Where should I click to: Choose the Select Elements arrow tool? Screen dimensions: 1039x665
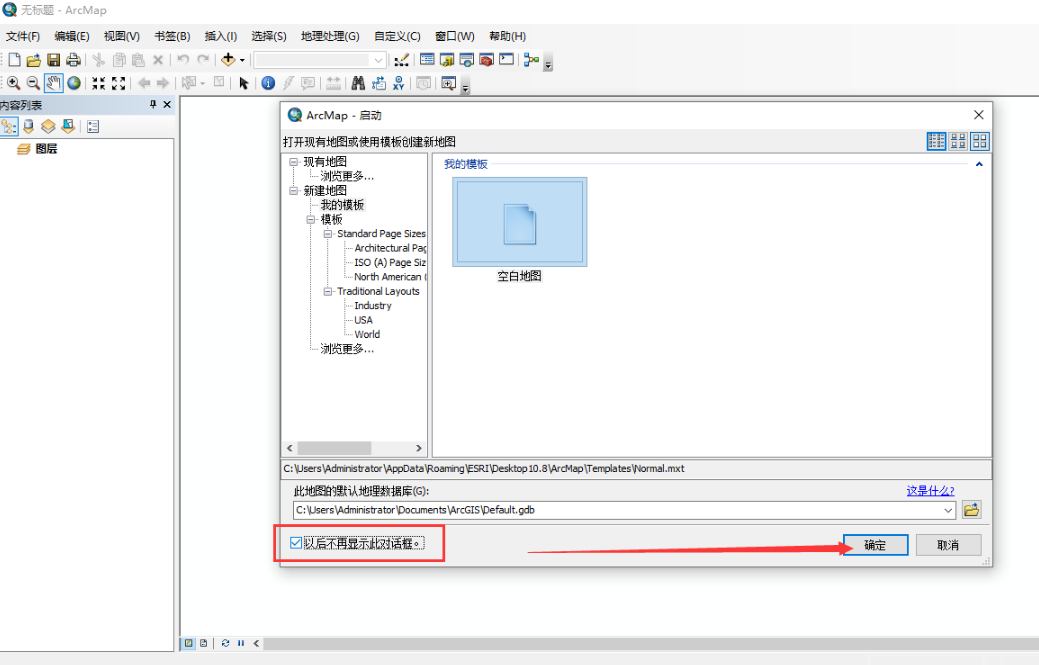[x=244, y=83]
